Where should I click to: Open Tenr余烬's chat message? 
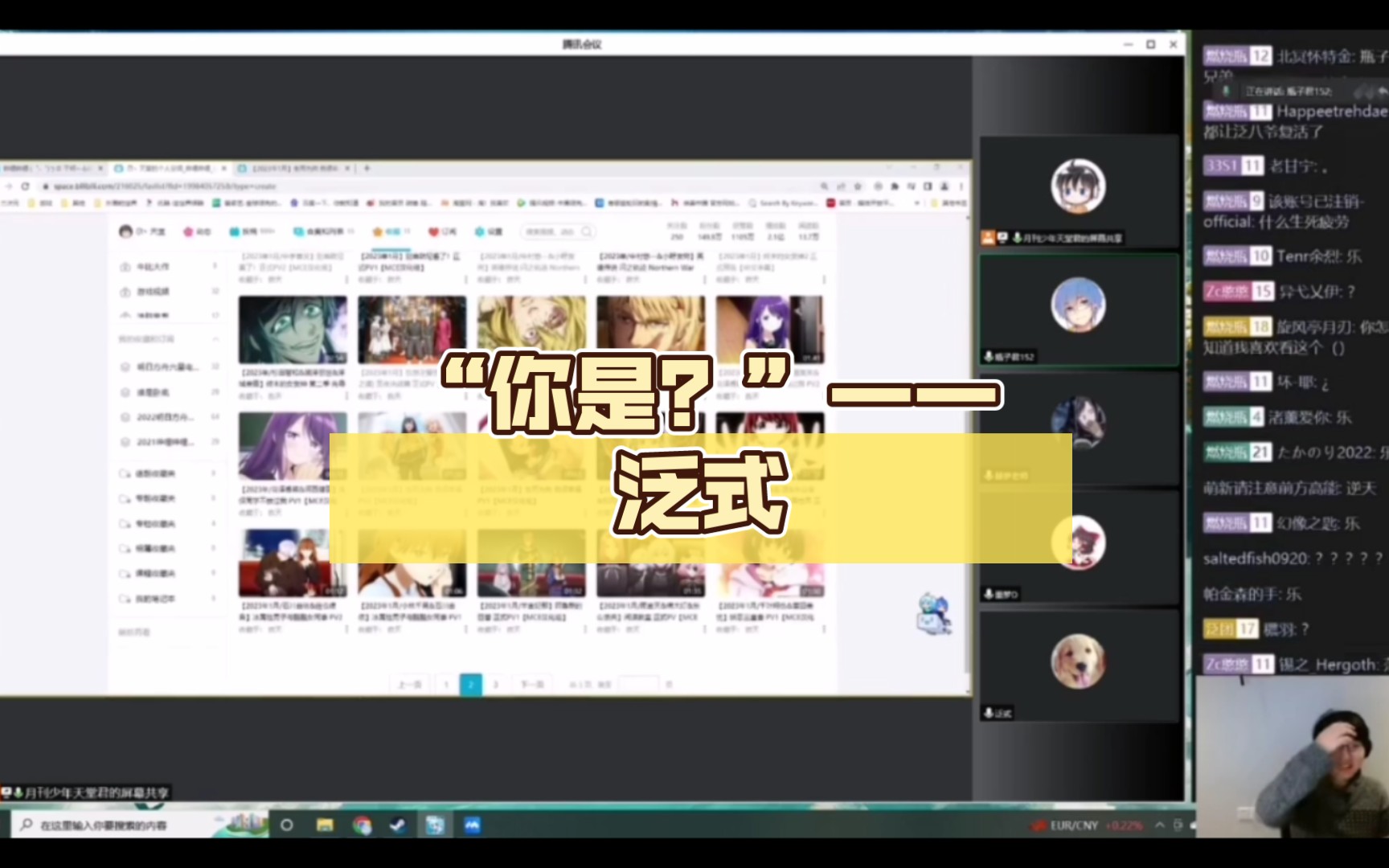(x=1283, y=256)
